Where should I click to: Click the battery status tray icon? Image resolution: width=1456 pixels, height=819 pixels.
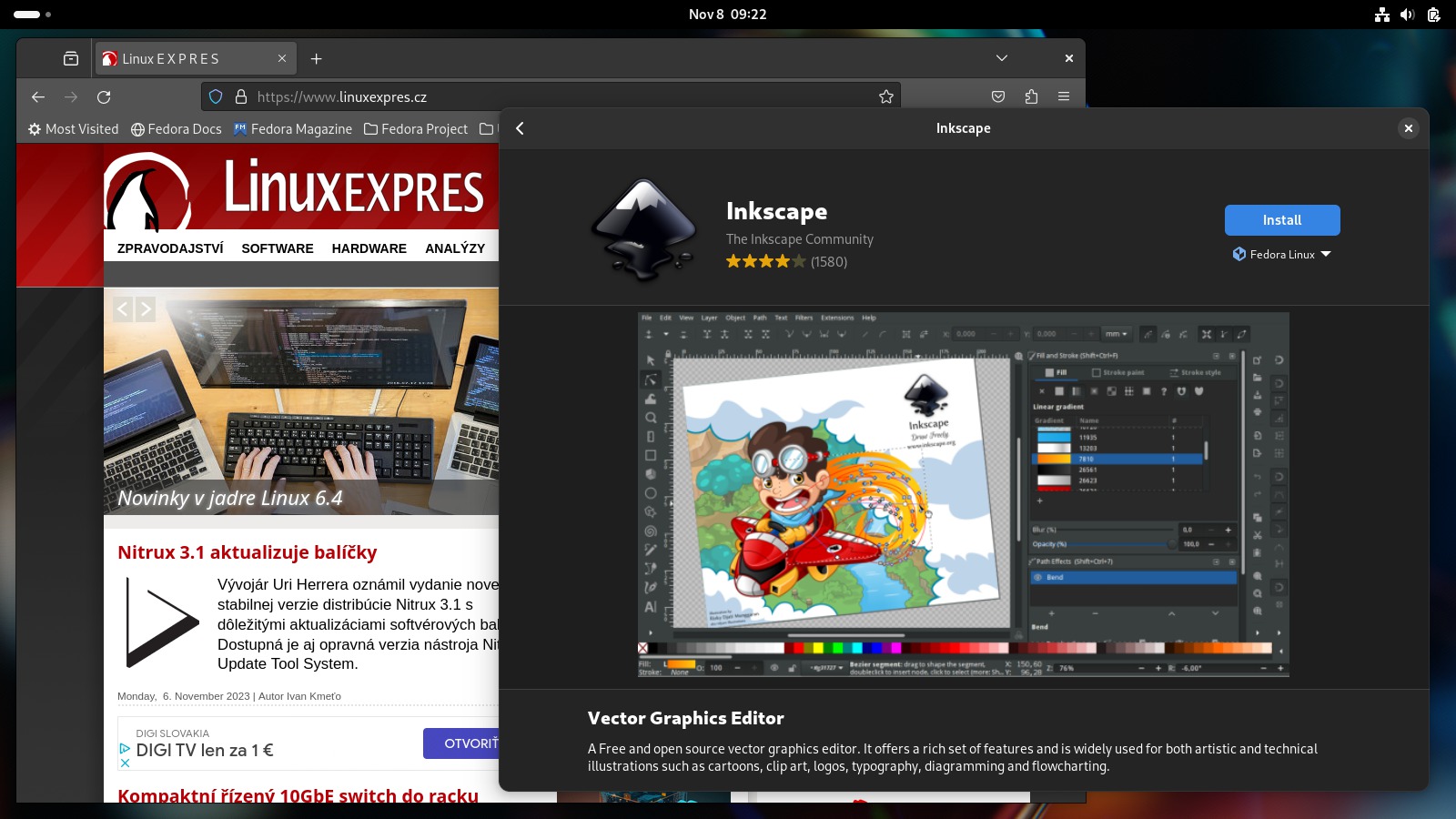(x=1433, y=15)
